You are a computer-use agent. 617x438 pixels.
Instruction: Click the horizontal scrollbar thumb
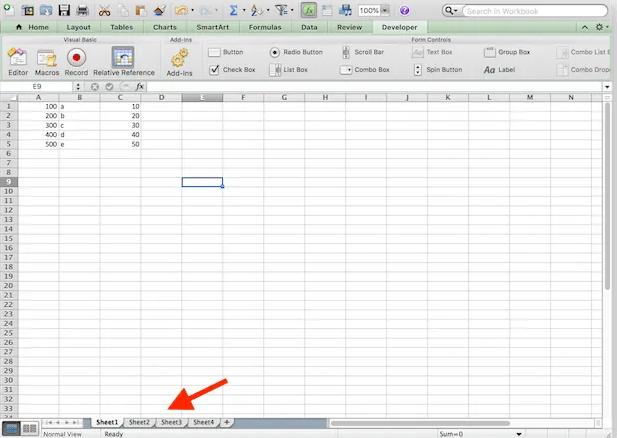[420, 423]
